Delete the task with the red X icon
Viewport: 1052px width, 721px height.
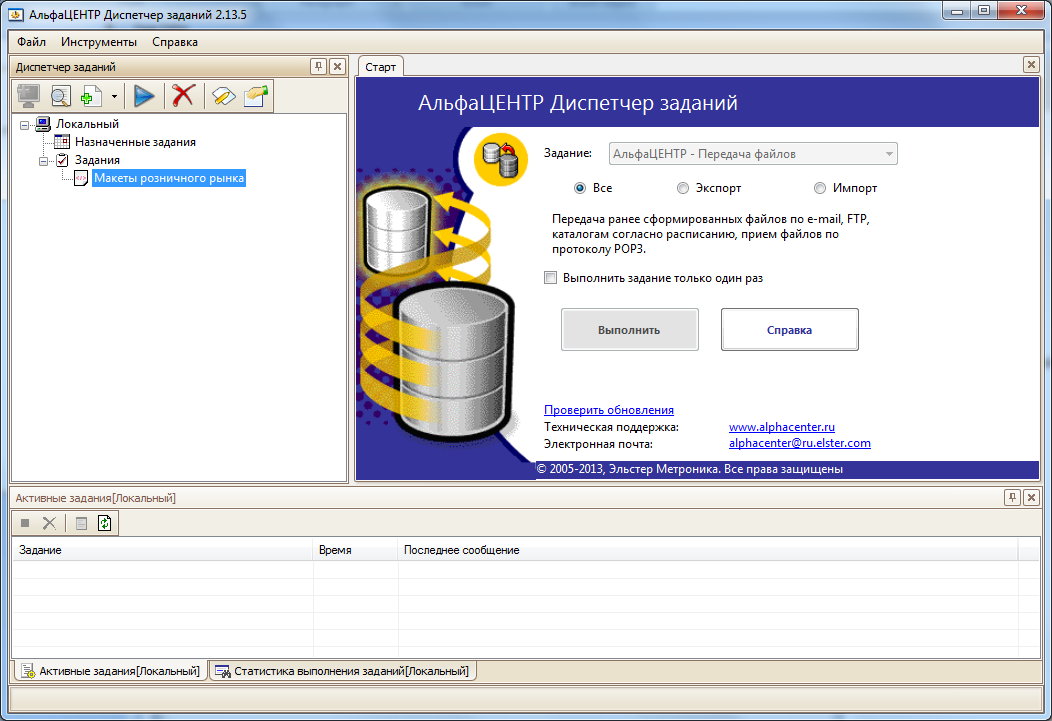[183, 96]
